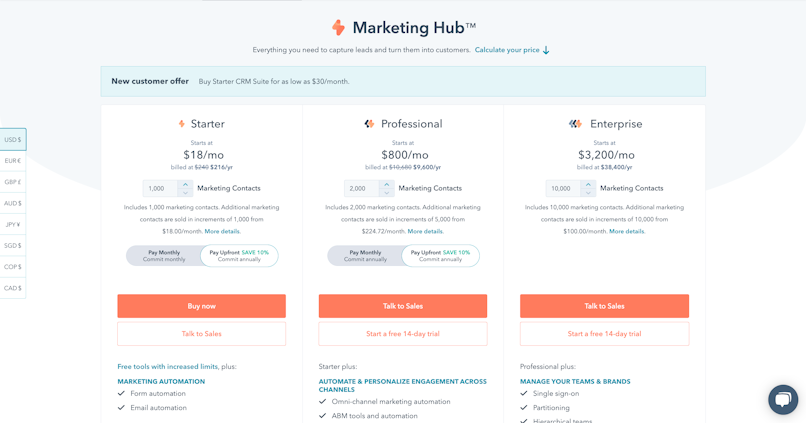Increase Professional marketing contacts with up arrow
The image size is (806, 423).
(x=387, y=185)
